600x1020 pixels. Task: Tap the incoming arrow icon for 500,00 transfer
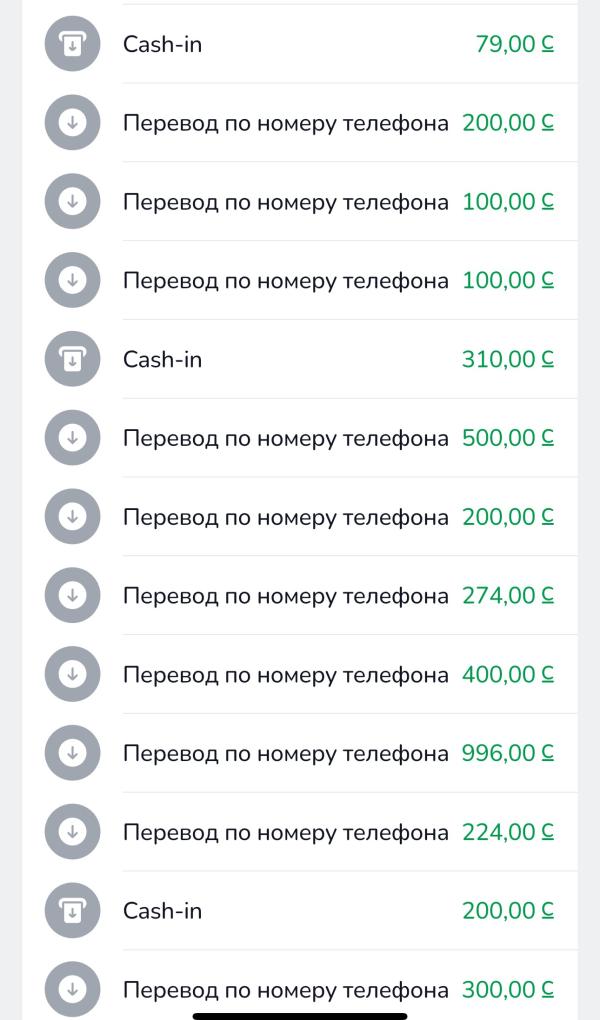[x=72, y=438]
